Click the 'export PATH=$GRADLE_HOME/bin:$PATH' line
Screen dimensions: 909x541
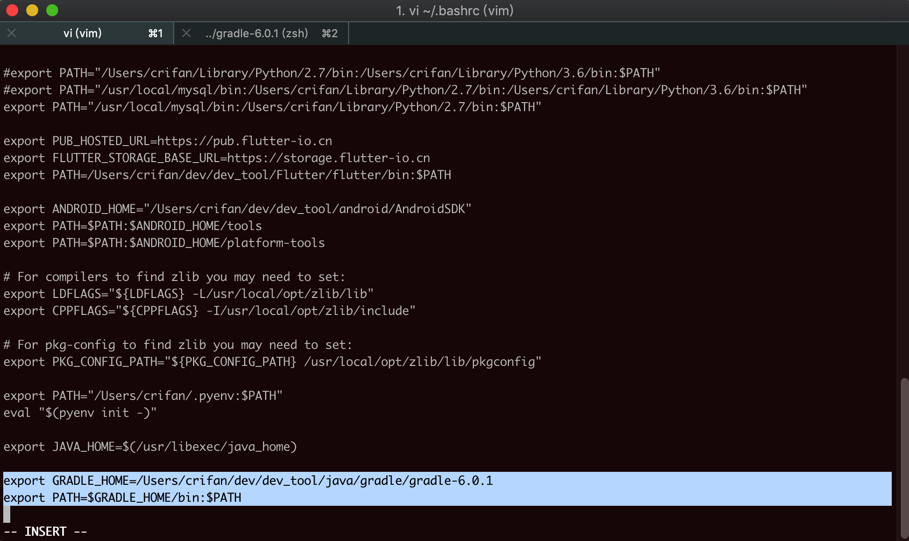(122, 498)
